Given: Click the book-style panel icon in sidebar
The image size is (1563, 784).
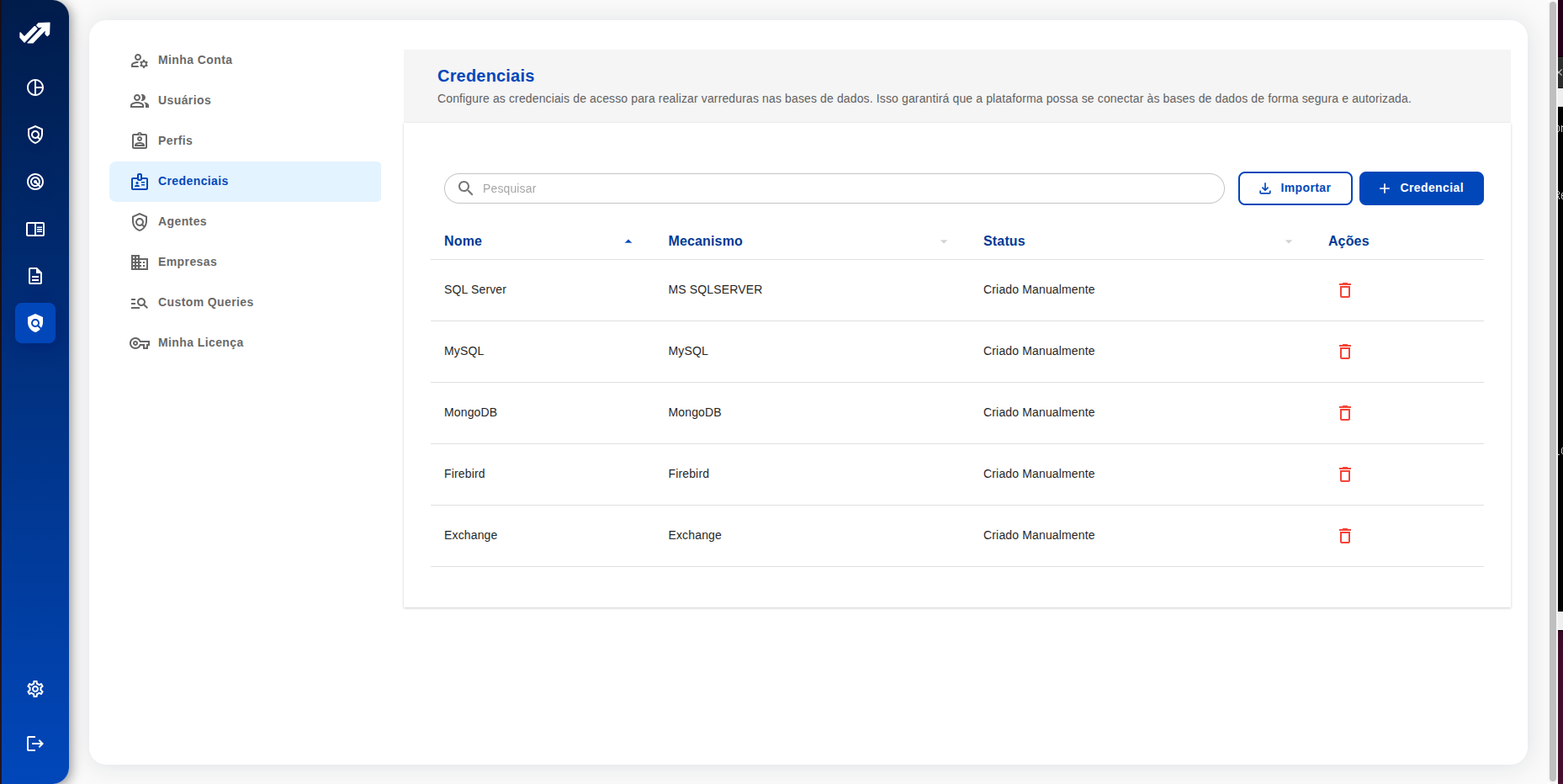Looking at the screenshot, I should tap(35, 229).
